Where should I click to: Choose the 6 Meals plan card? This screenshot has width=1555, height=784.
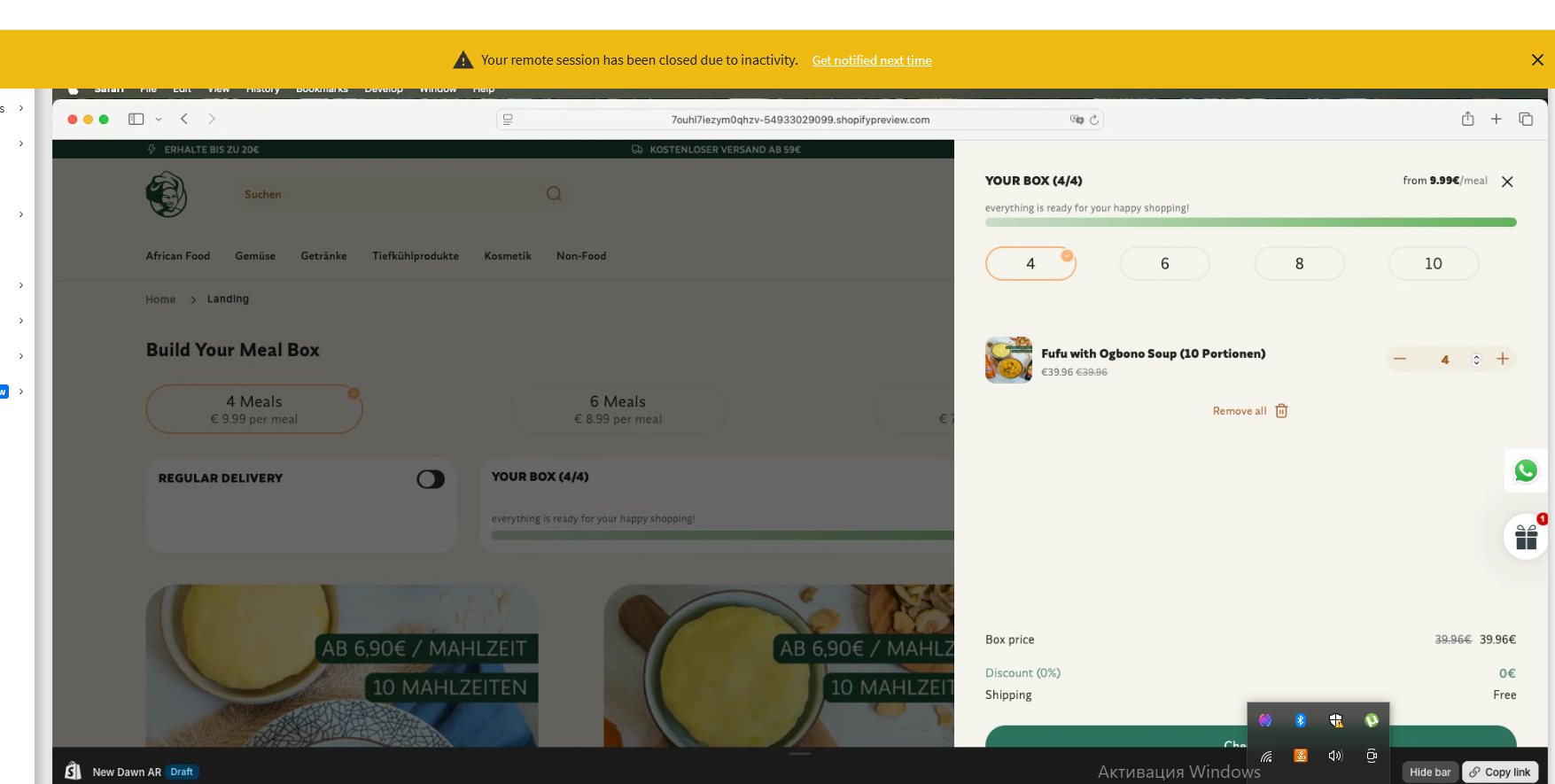tap(618, 409)
